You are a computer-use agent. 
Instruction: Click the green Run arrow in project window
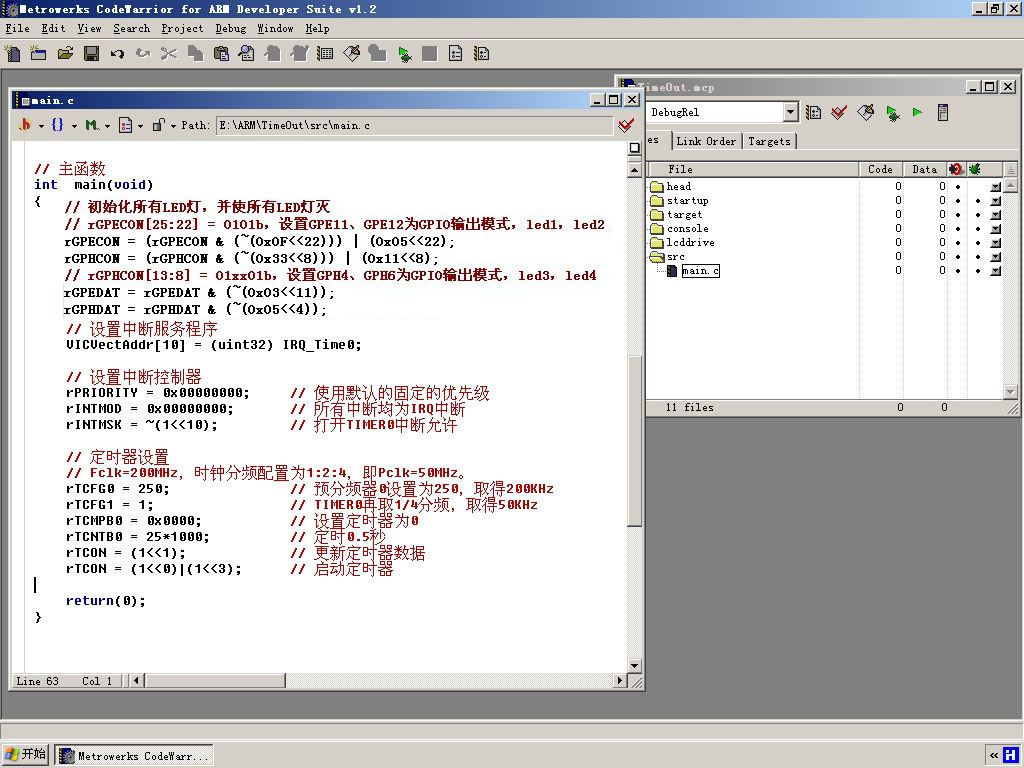click(x=918, y=112)
